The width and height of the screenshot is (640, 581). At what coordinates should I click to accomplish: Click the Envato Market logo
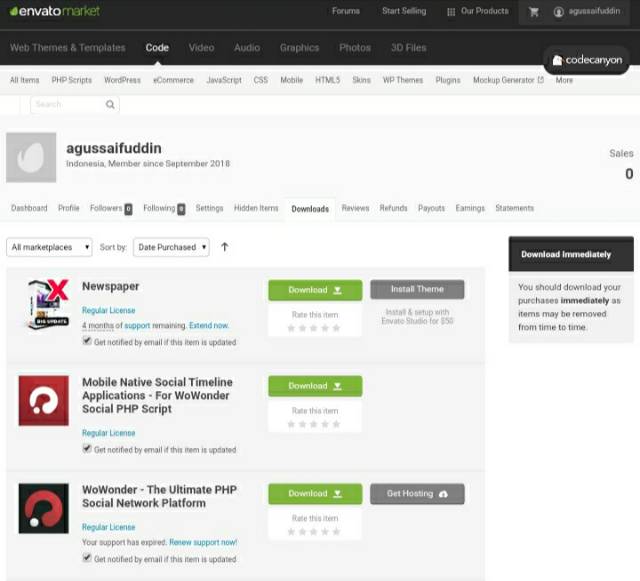pos(55,11)
